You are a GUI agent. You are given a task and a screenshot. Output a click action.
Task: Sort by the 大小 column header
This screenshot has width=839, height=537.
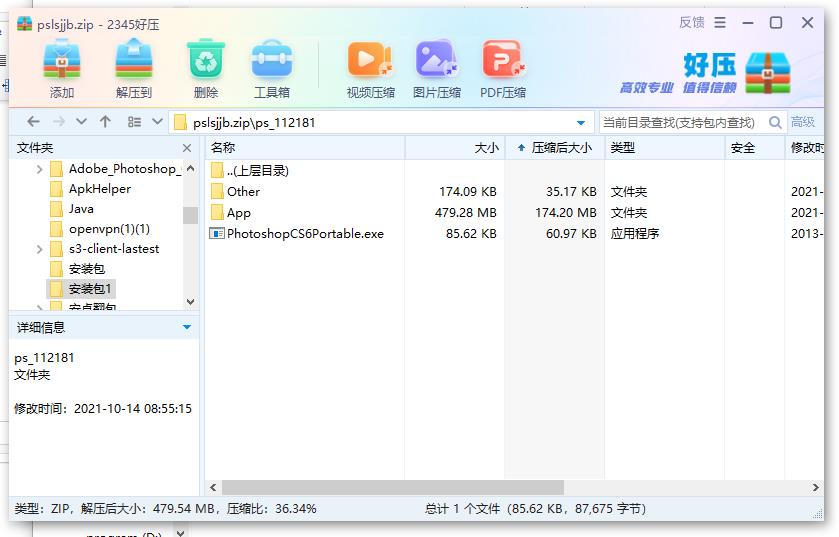tap(455, 148)
